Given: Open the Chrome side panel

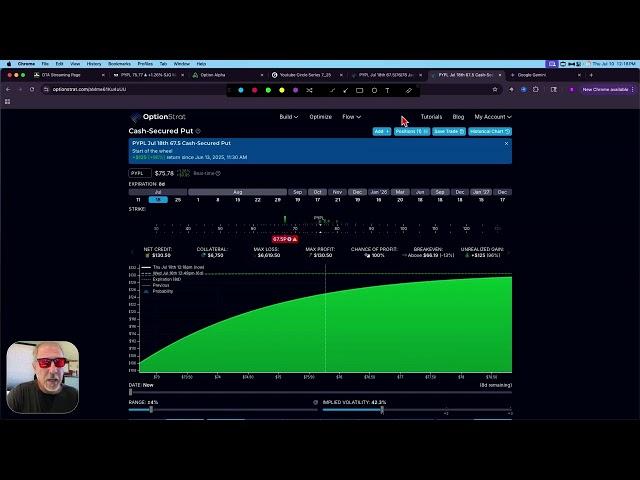Looking at the screenshot, I should [x=553, y=89].
